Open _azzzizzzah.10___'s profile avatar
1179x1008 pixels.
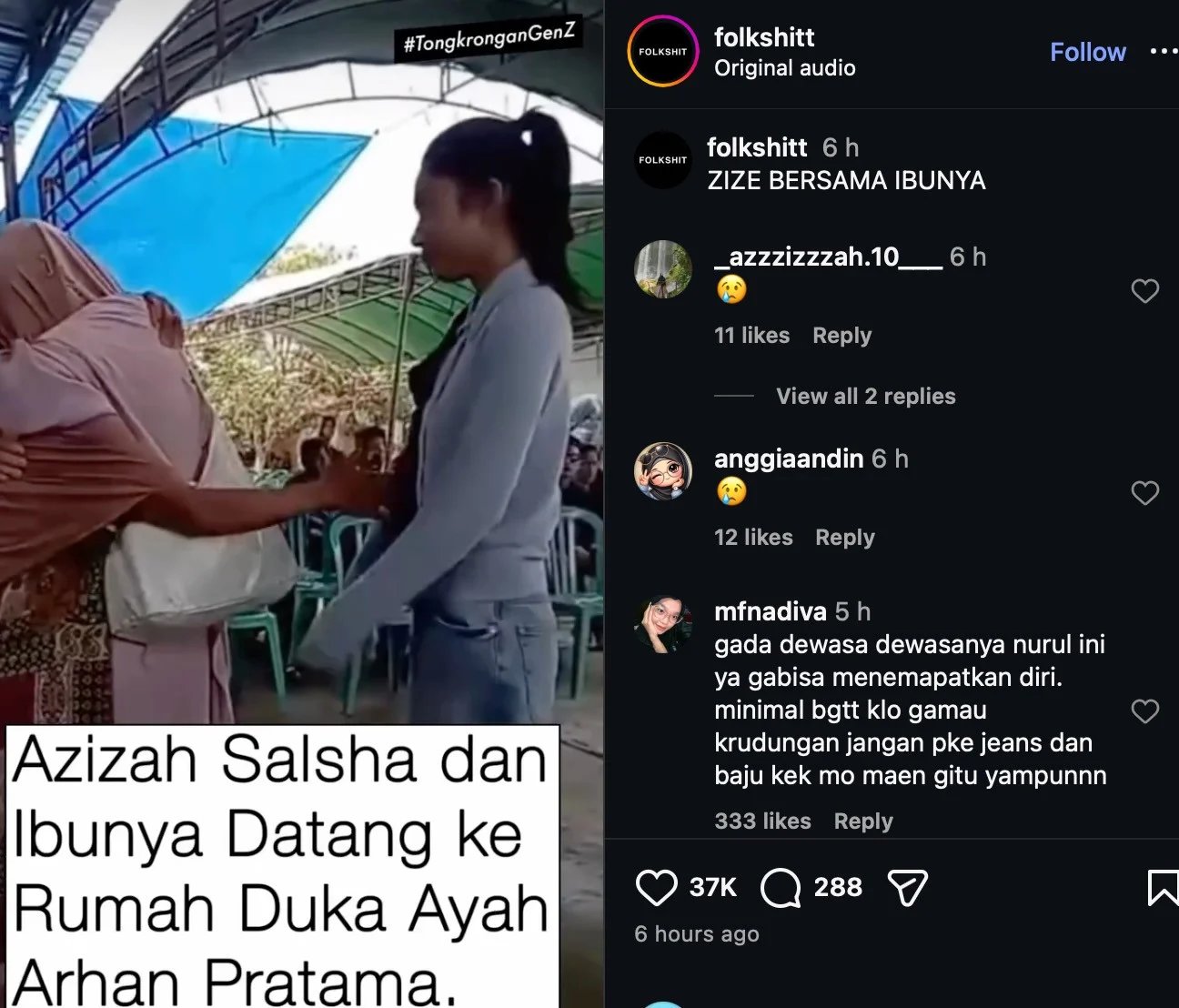coord(663,269)
